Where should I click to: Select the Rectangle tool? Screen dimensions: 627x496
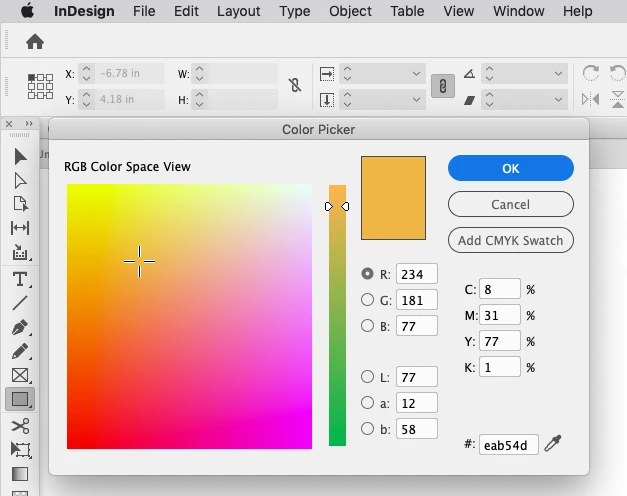point(20,399)
